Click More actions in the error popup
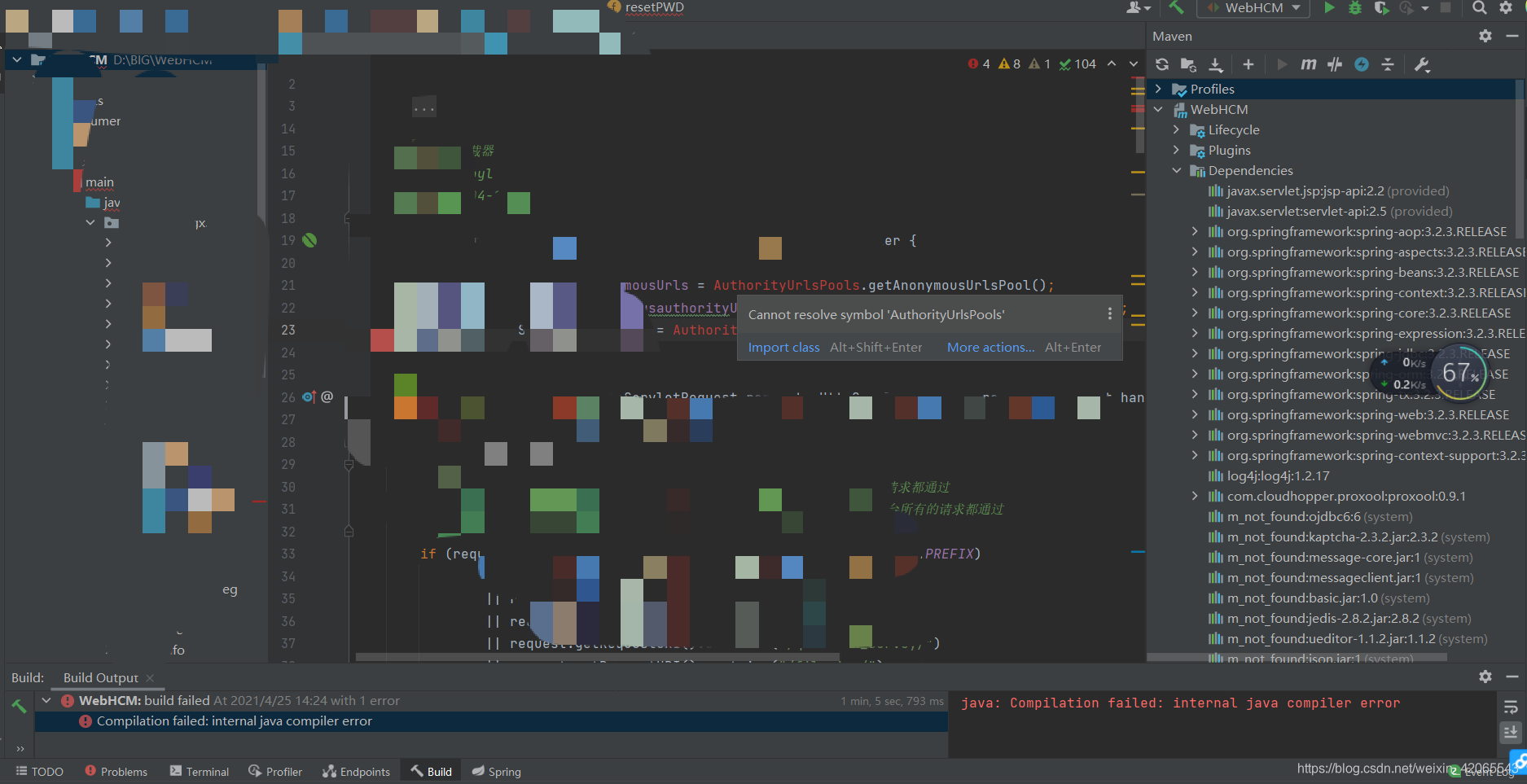The width and height of the screenshot is (1527, 784). point(989,347)
